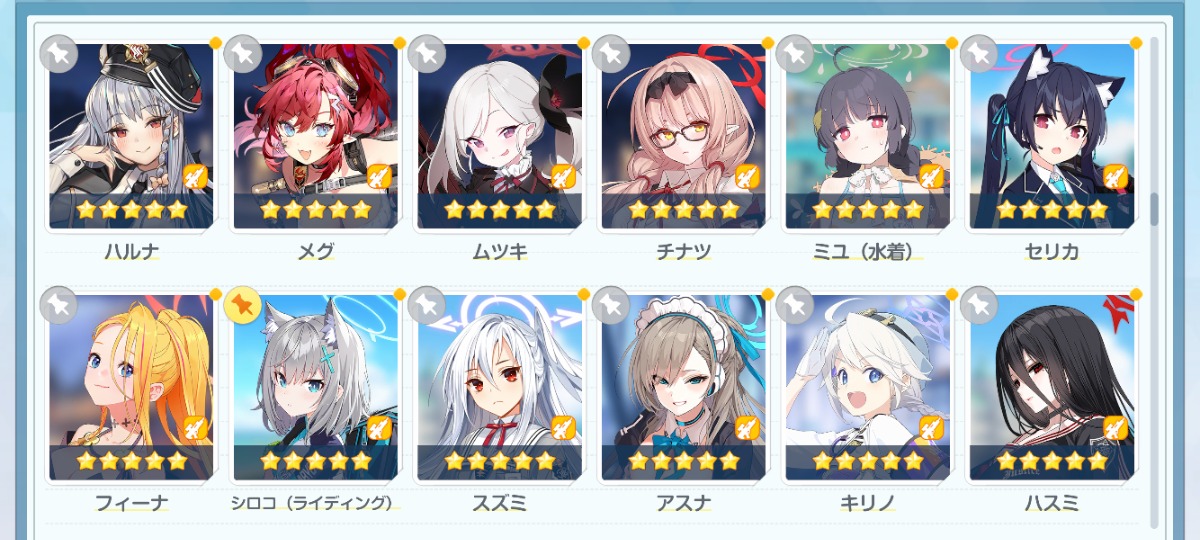Click the weapon badge on スズミ's portrait

563,429
